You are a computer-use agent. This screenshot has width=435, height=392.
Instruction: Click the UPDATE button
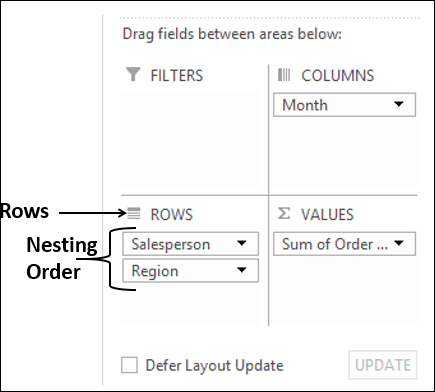click(383, 365)
